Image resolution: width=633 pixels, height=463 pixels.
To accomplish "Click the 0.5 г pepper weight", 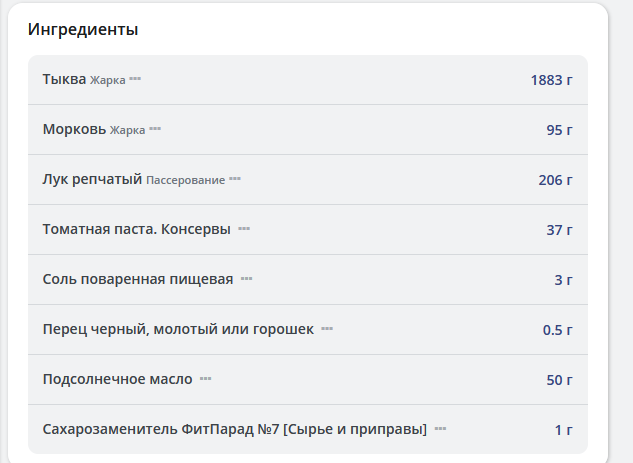I will pos(557,330).
